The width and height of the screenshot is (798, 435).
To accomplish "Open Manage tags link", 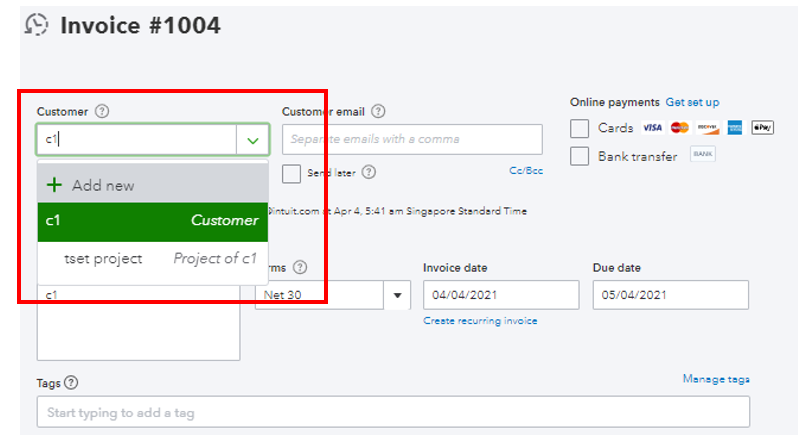I will 716,379.
